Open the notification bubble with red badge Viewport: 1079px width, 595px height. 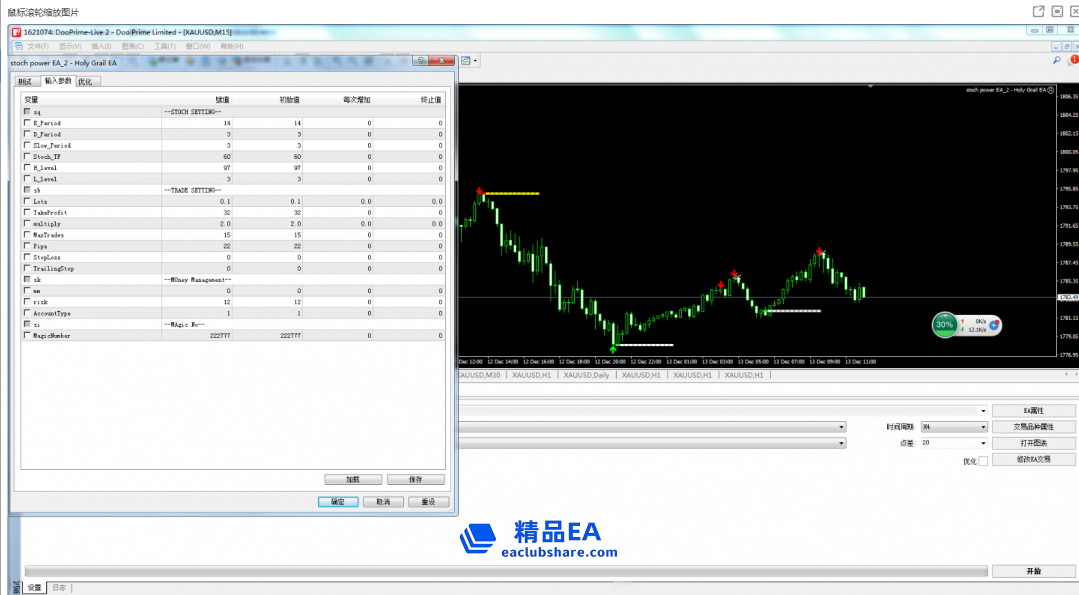(1072, 61)
